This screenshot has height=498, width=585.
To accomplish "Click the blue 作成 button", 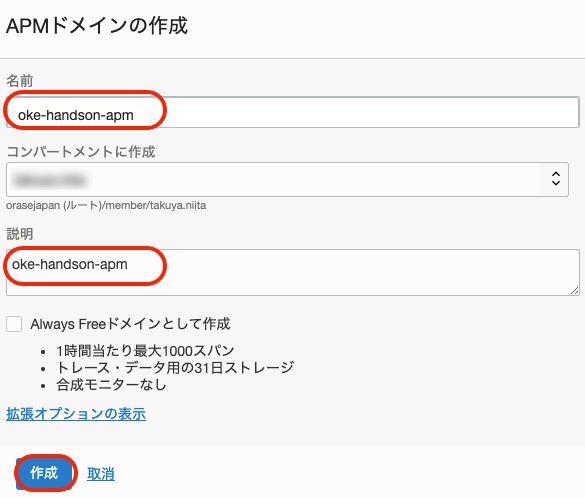I will point(44,473).
